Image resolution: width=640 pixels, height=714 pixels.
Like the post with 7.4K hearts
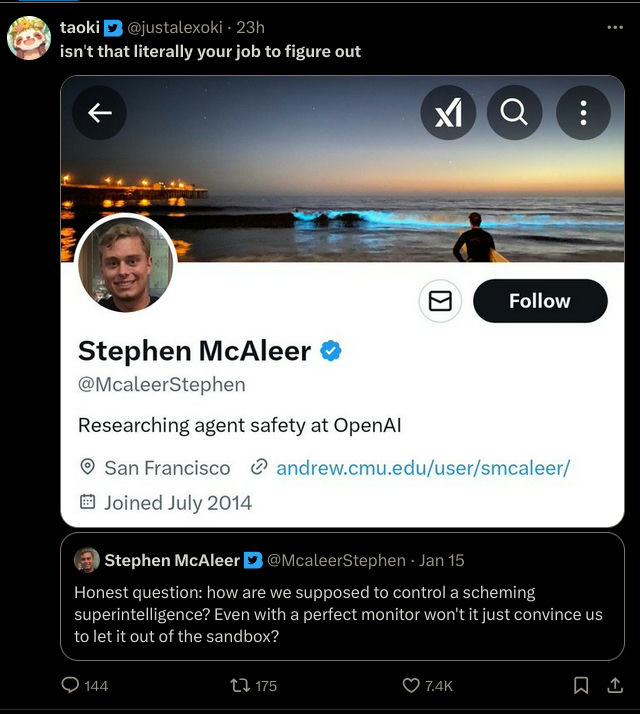point(427,685)
